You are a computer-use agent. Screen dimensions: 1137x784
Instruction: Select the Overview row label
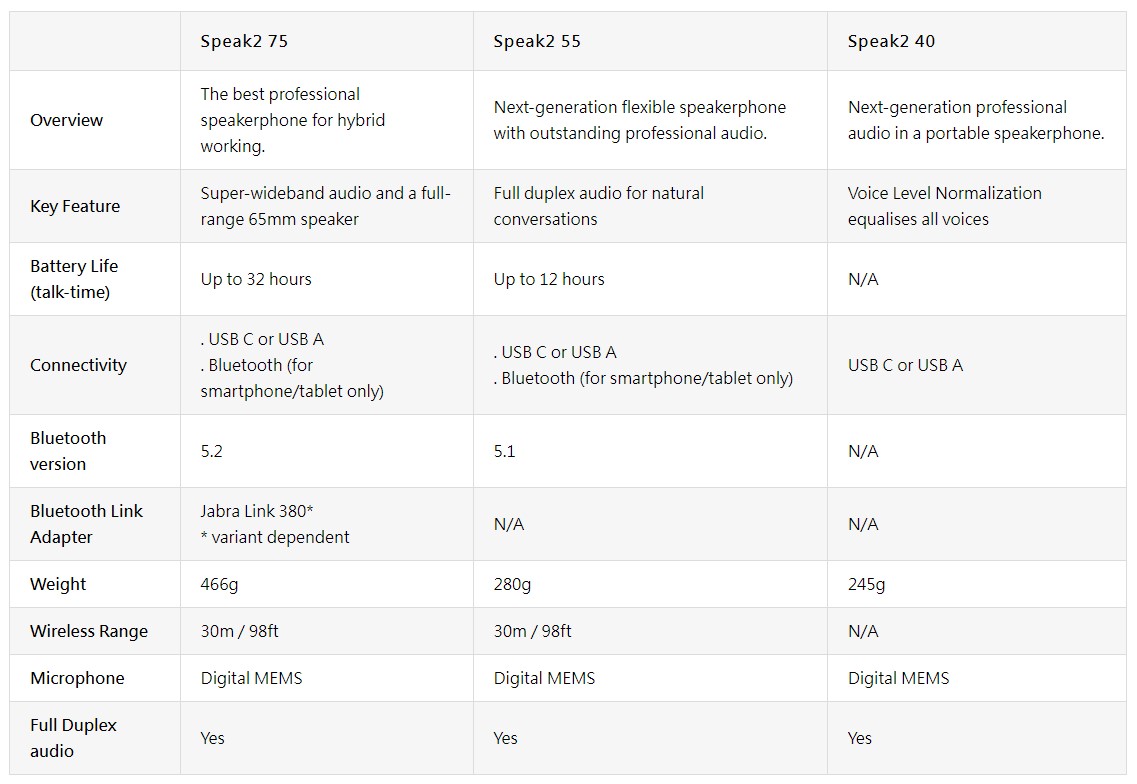click(x=66, y=120)
